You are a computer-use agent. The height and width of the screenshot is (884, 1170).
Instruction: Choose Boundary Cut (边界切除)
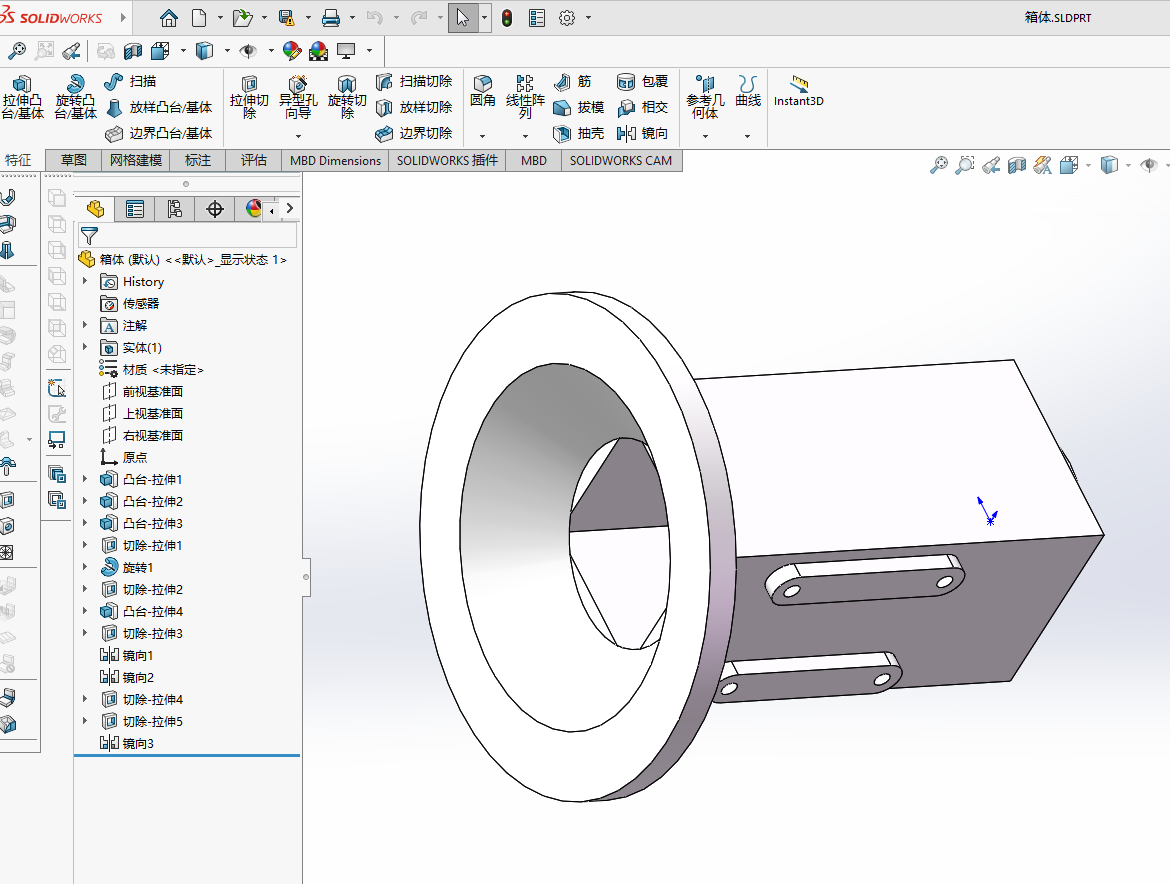(414, 134)
